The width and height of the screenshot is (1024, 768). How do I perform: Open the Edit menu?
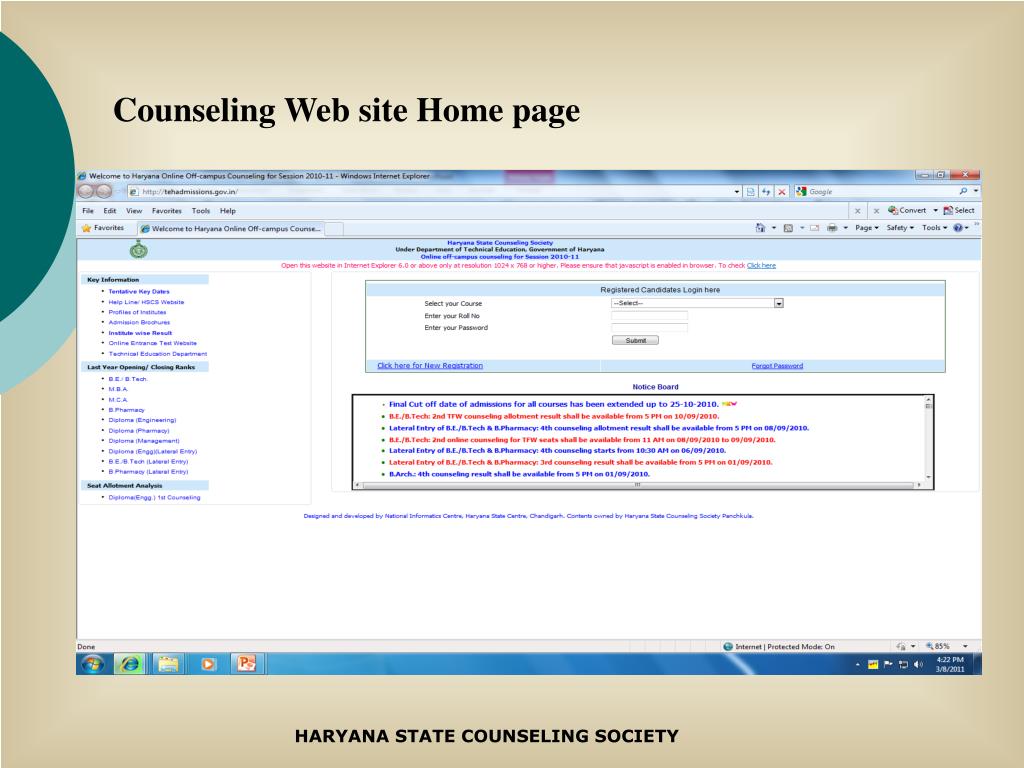pos(110,211)
